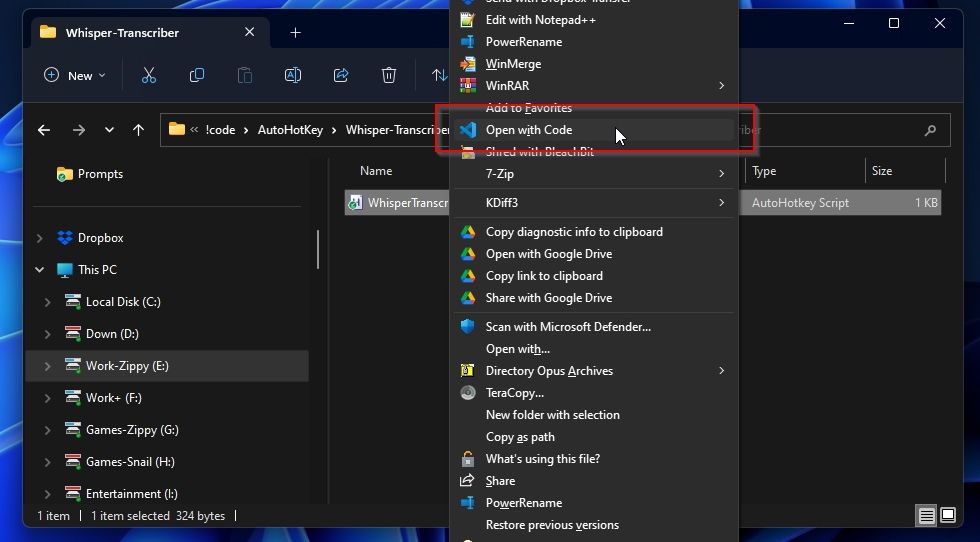The width and height of the screenshot is (980, 542).
Task: Switch to the Details view icon in status bar
Action: (x=926, y=516)
